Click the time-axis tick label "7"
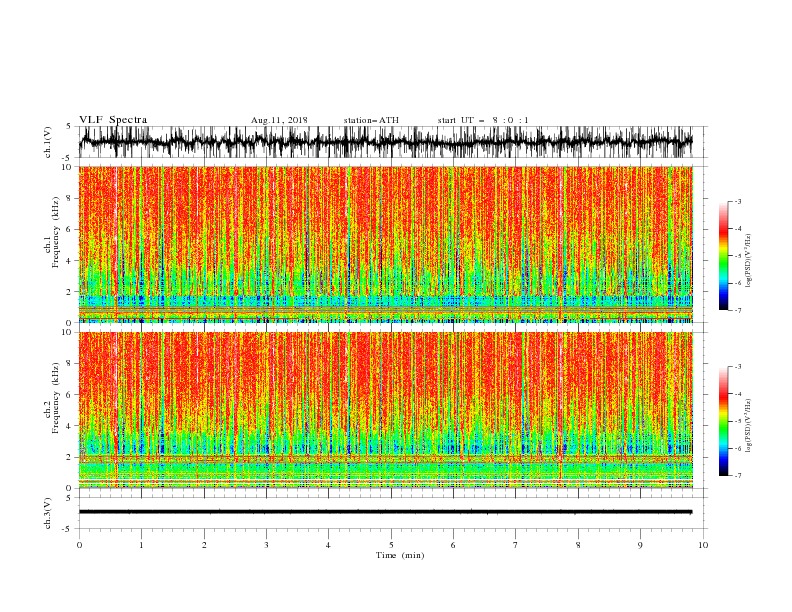This screenshot has height=612, width=792. [516, 545]
